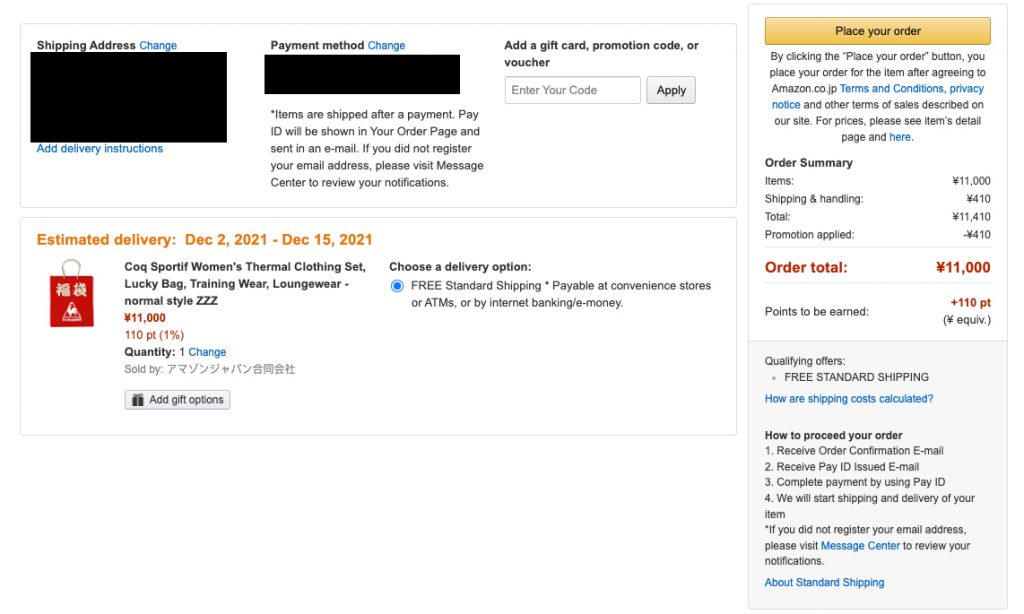Open the Message Center link
Image resolution: width=1024 pixels, height=614 pixels.
pos(860,546)
